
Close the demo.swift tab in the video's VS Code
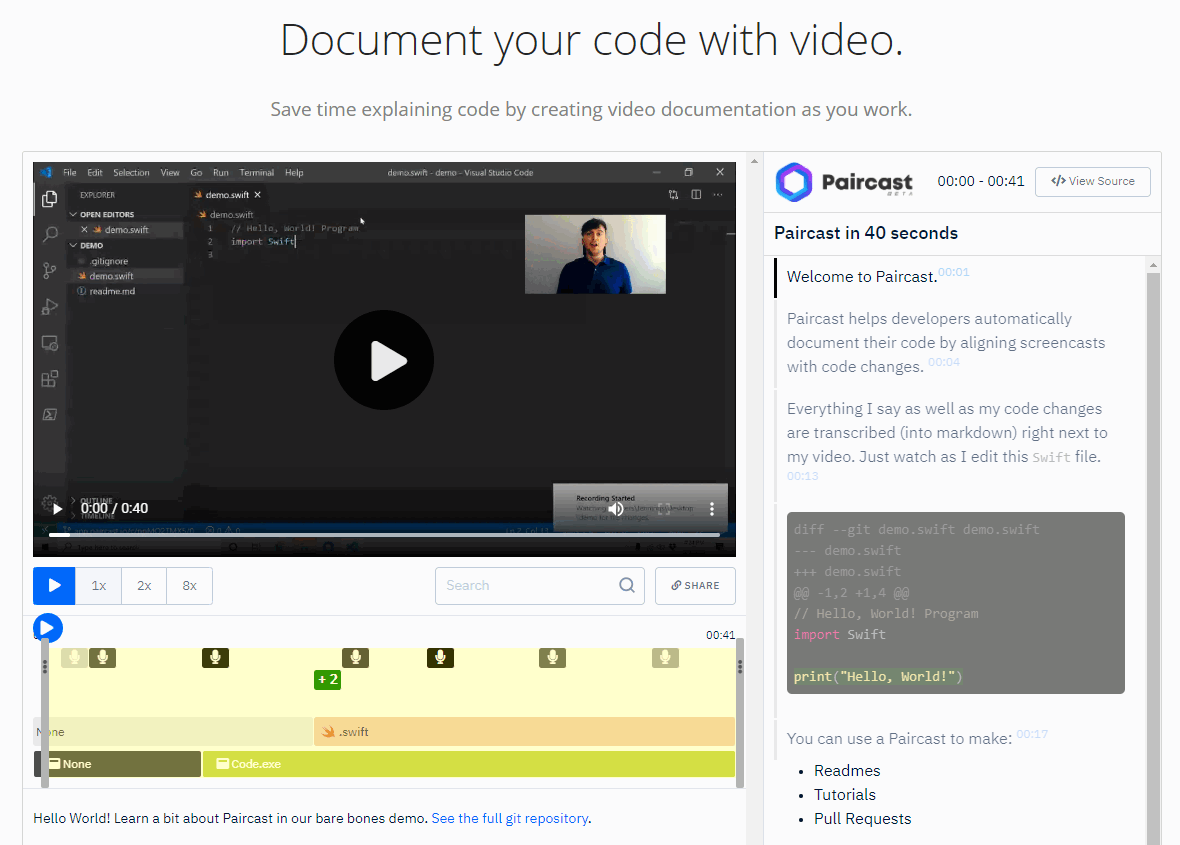(257, 194)
